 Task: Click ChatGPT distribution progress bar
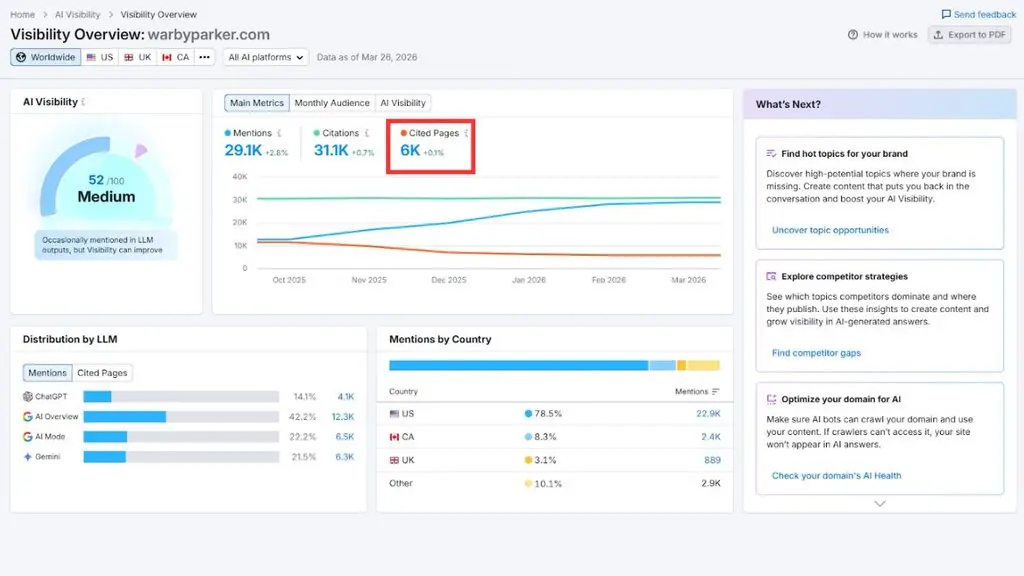pos(181,396)
